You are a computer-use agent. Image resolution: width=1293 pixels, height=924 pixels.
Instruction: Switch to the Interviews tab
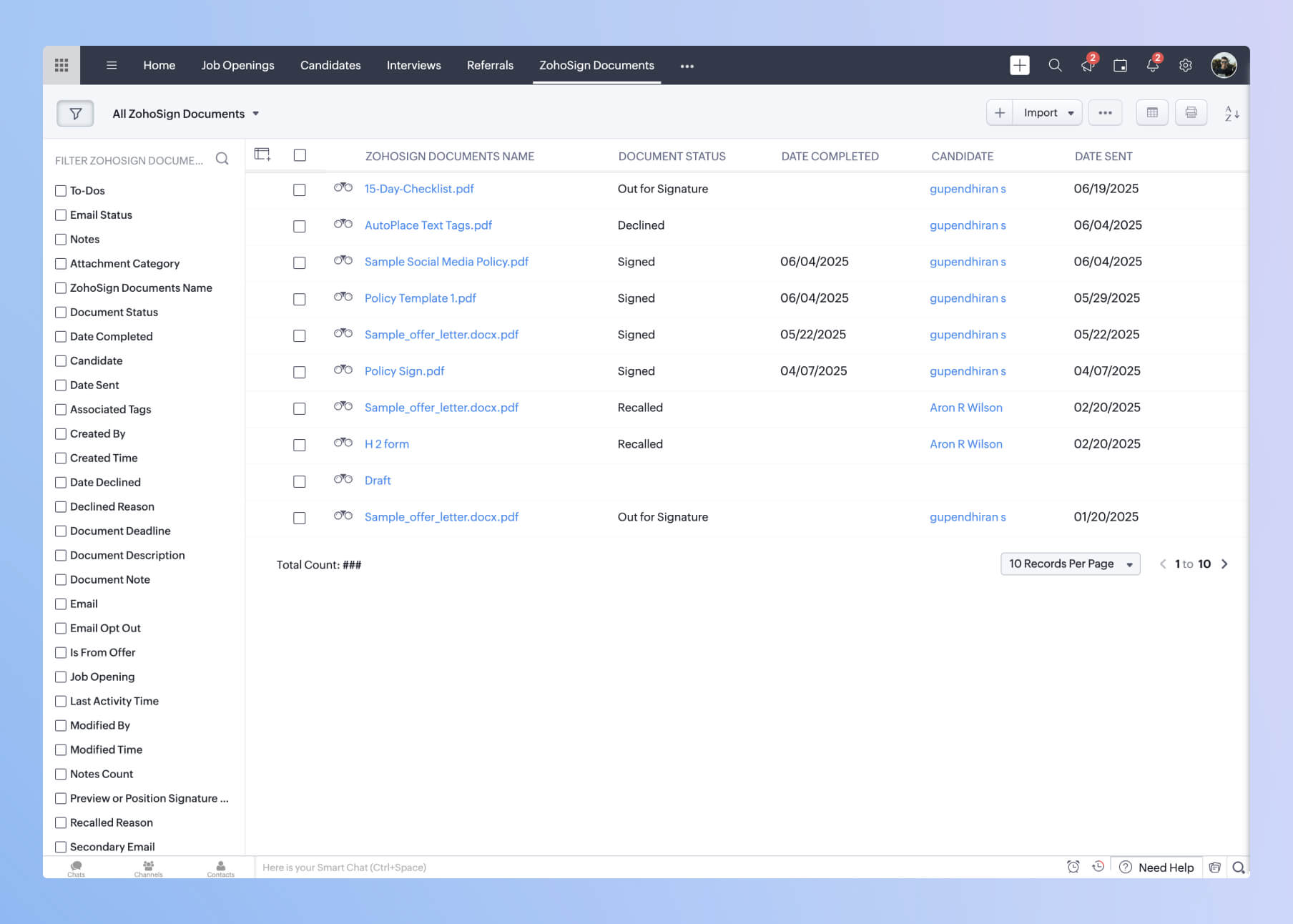click(413, 65)
